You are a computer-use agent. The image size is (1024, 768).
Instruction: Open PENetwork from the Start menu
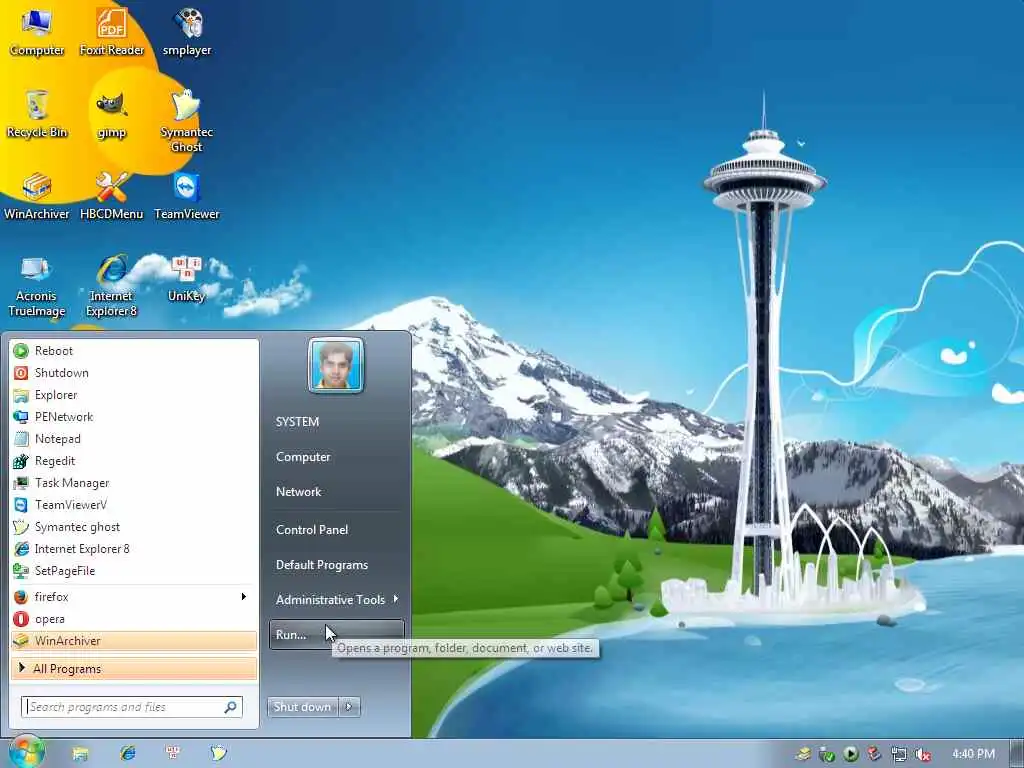click(x=134, y=417)
